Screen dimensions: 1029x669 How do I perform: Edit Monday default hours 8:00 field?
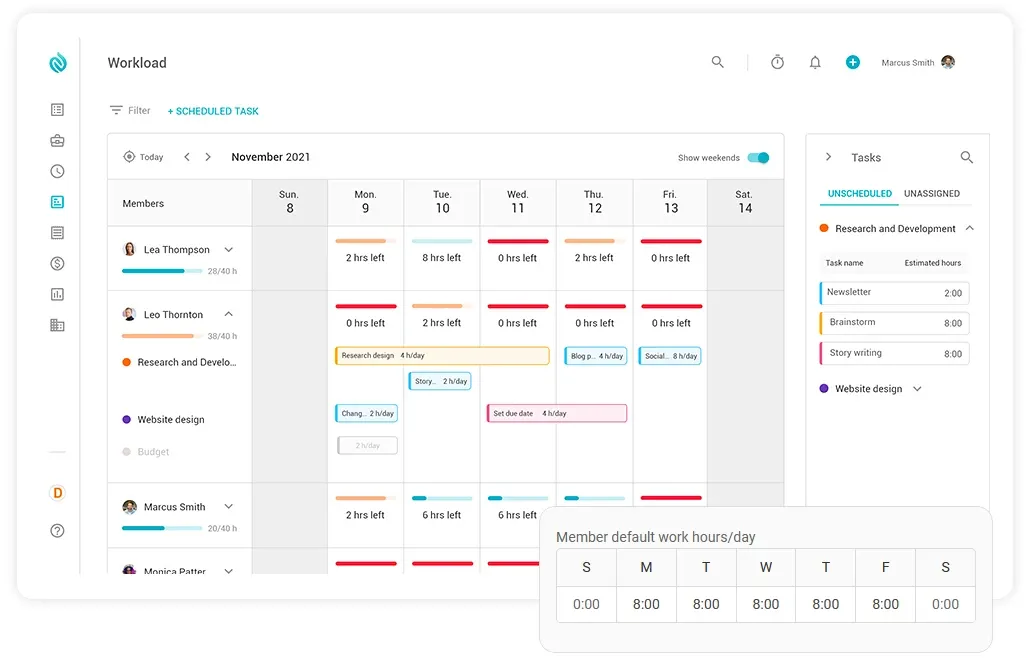(x=646, y=604)
